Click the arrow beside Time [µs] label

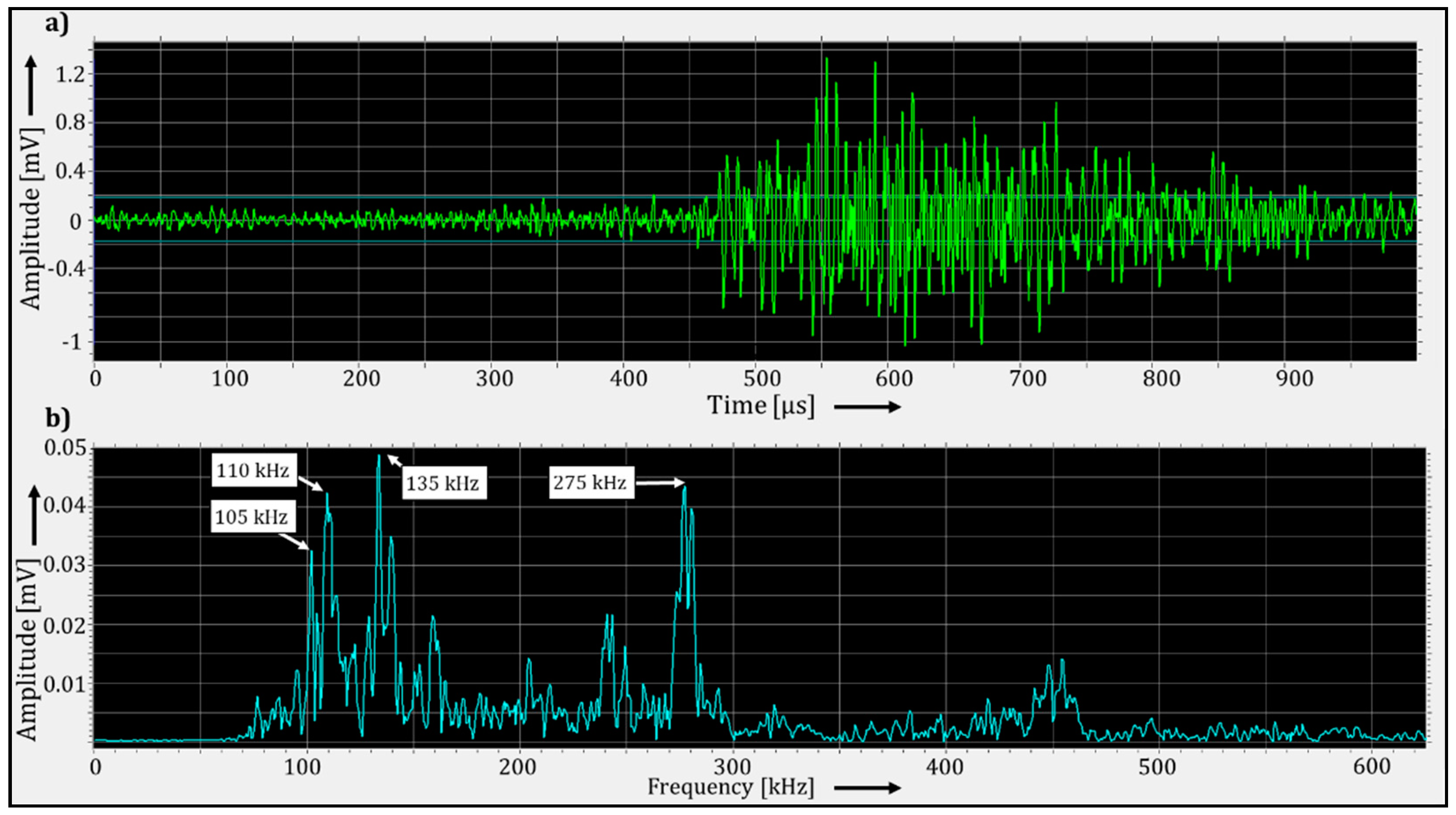pos(867,406)
